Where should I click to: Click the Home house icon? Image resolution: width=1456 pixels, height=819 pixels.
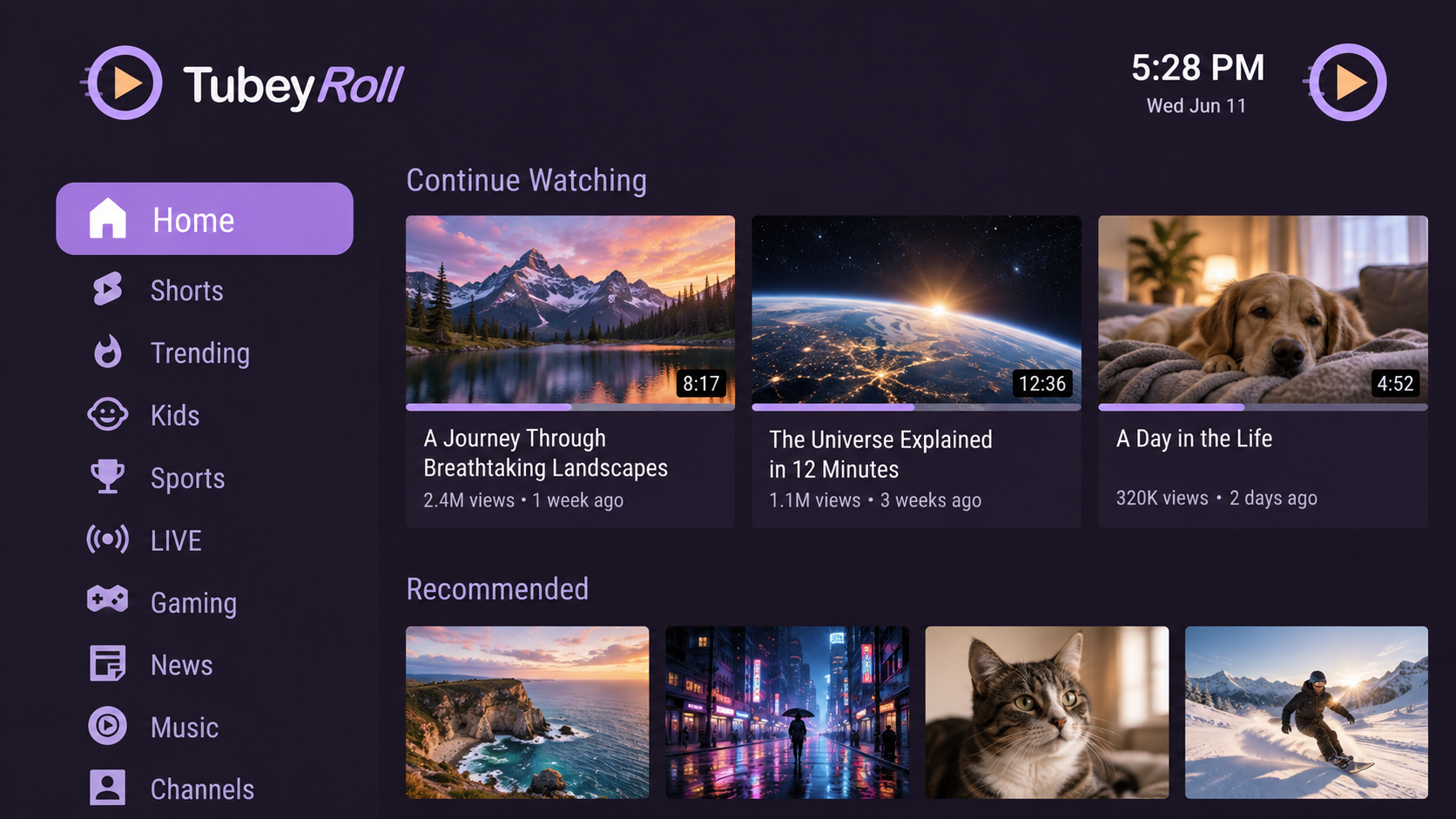coord(108,218)
